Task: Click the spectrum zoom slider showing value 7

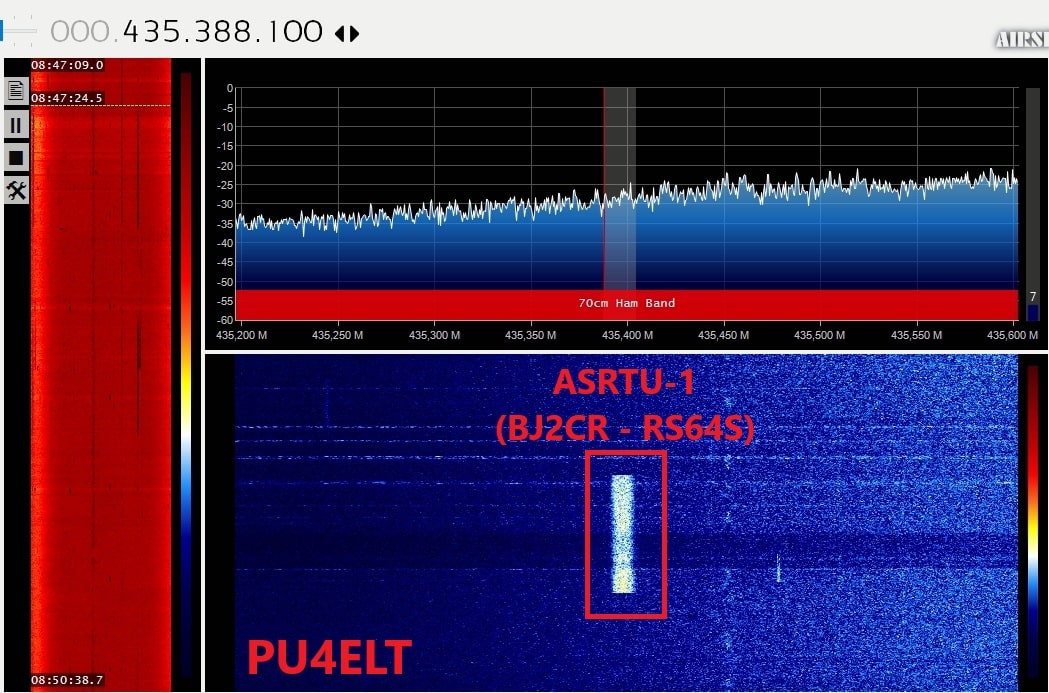Action: click(x=1032, y=204)
